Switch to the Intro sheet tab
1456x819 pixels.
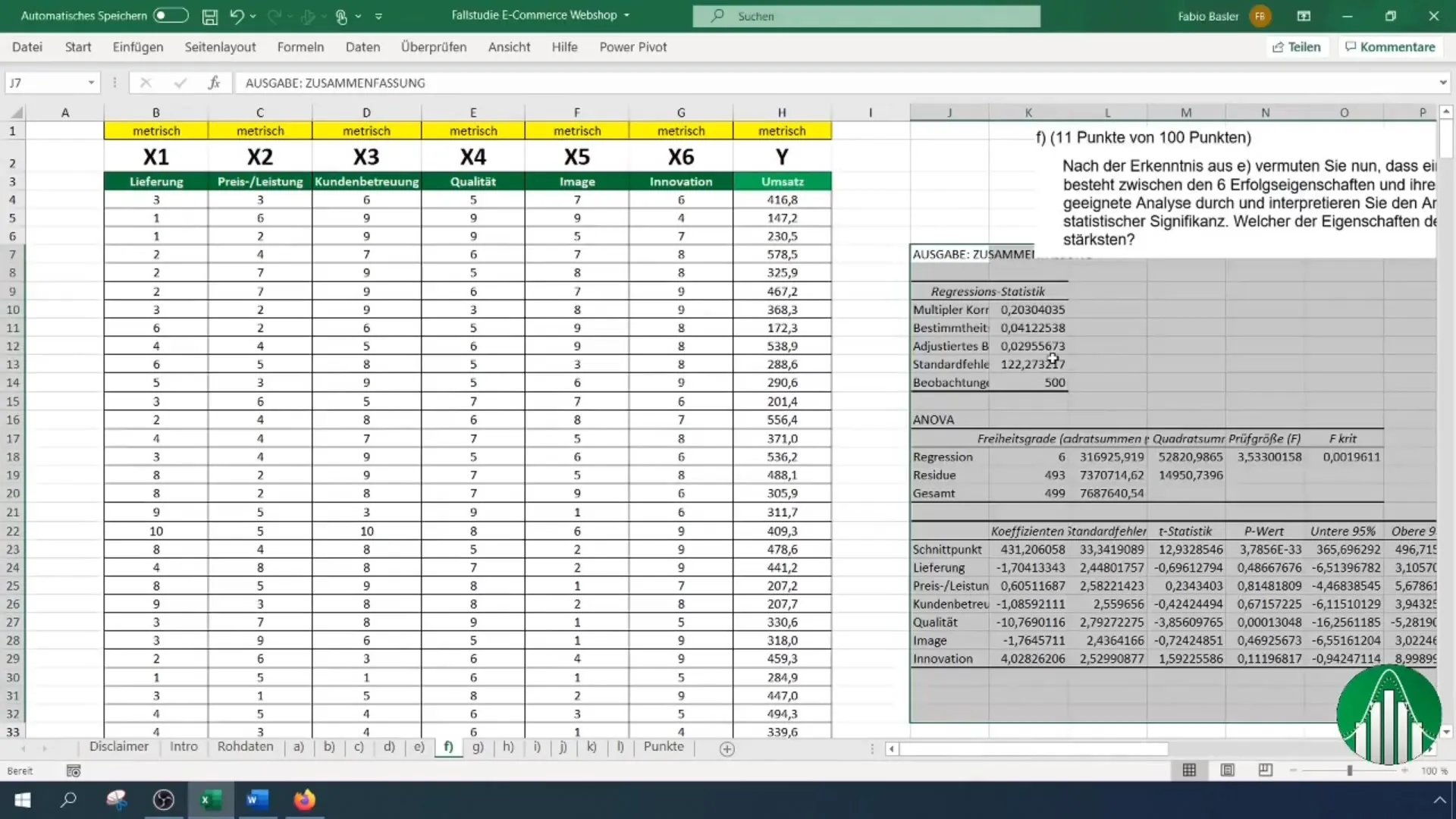184,747
